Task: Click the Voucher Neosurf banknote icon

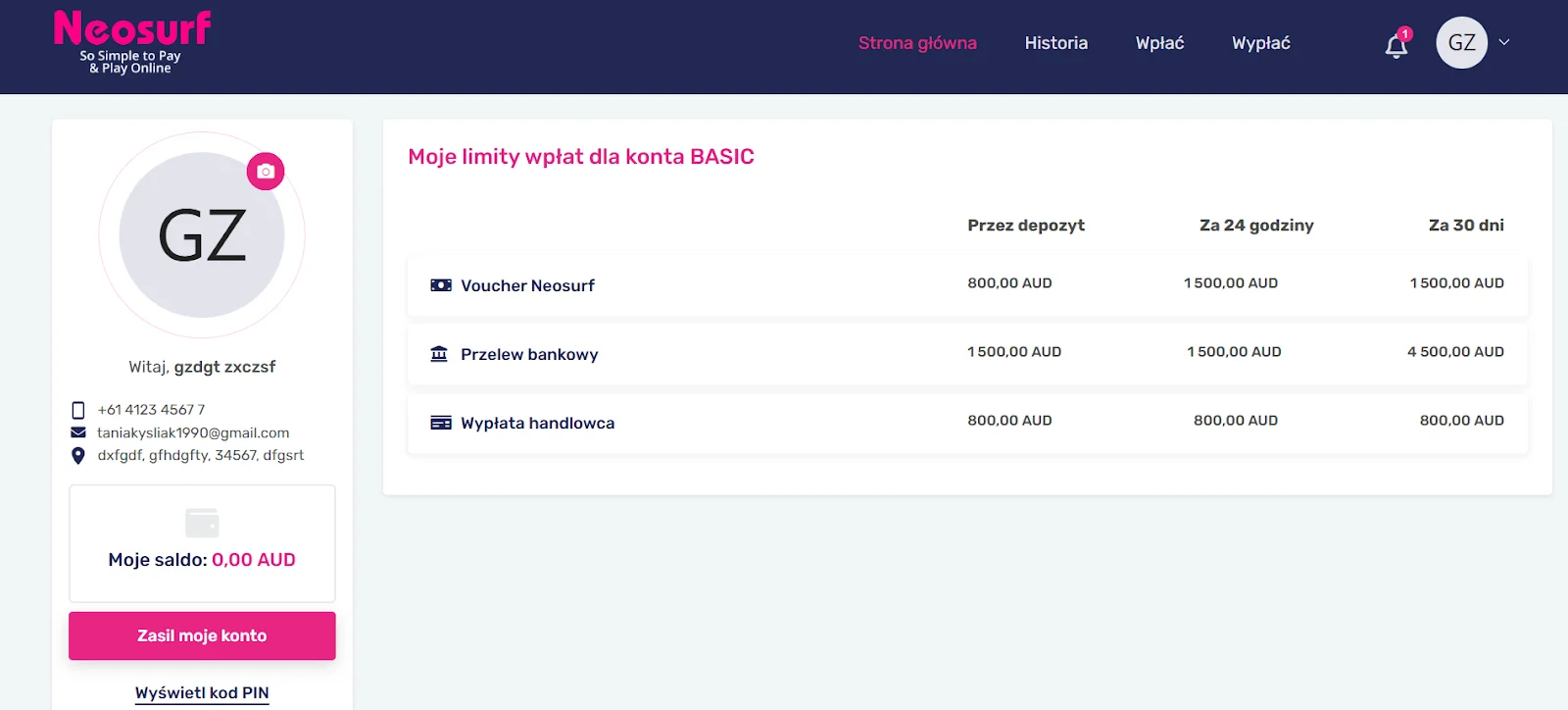Action: click(x=441, y=285)
